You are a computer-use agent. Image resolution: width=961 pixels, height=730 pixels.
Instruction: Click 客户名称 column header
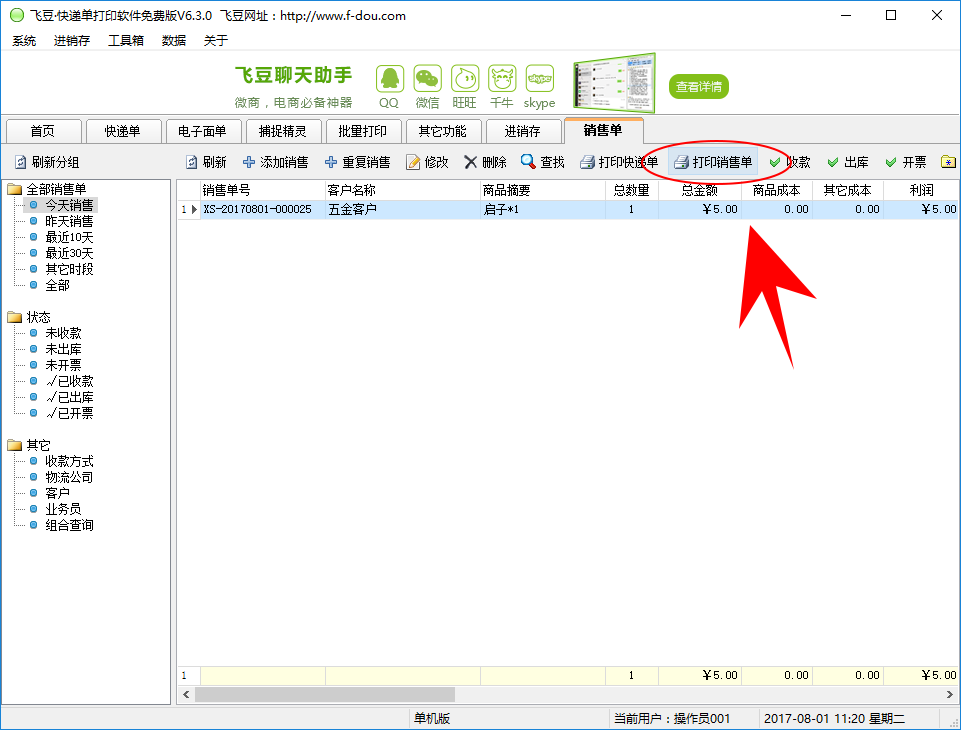402,191
